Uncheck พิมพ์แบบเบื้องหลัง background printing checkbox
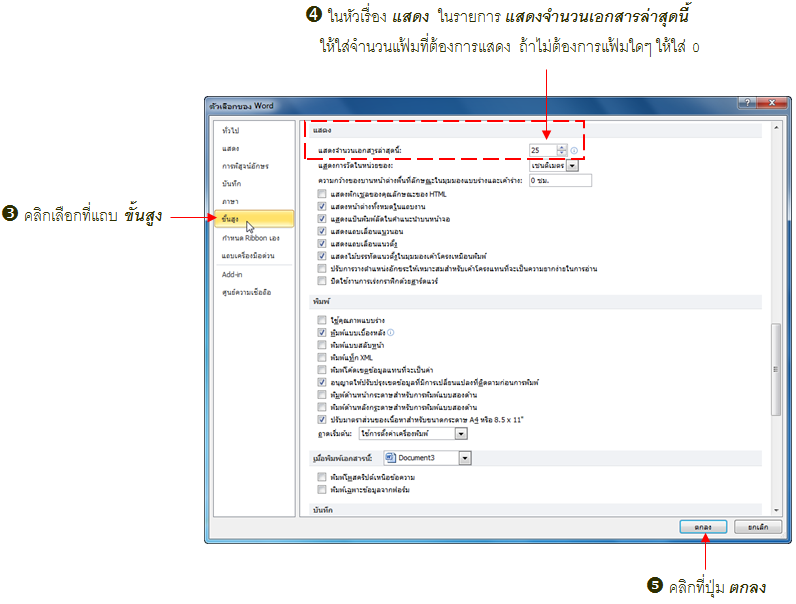 (x=321, y=332)
